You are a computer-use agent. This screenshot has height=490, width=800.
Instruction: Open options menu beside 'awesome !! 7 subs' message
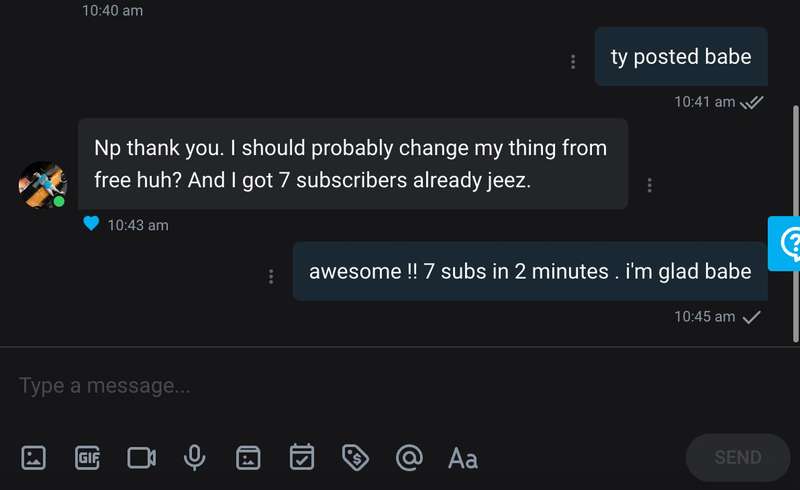point(271,277)
